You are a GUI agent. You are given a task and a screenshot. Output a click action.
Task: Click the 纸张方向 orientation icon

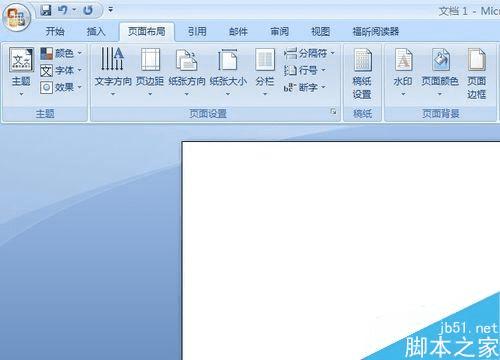pyautogui.click(x=186, y=60)
